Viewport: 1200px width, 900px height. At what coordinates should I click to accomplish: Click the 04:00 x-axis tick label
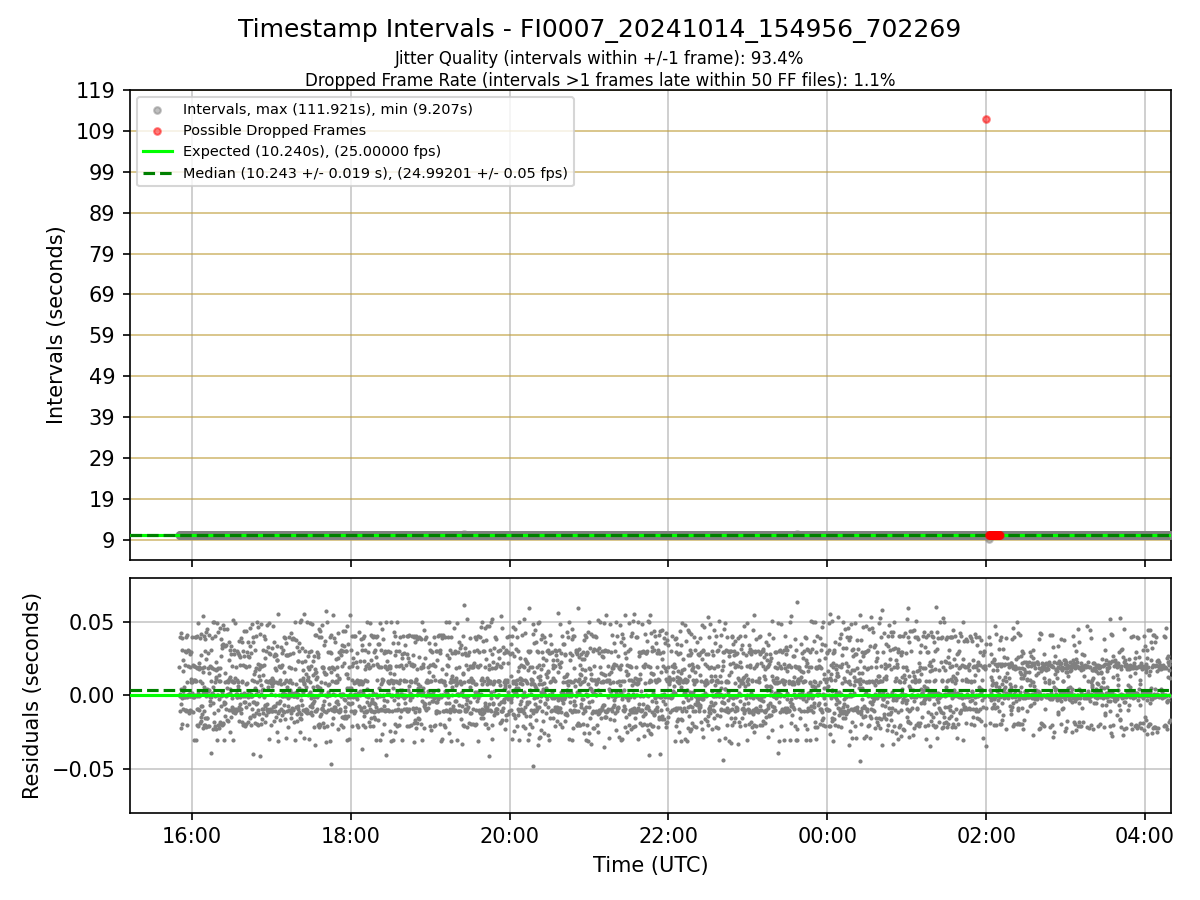(x=1145, y=835)
